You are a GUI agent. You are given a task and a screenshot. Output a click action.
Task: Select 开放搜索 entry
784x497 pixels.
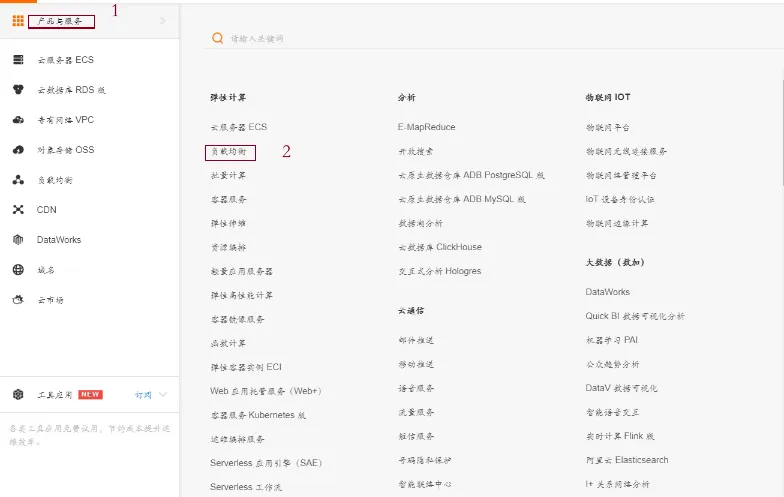click(416, 151)
